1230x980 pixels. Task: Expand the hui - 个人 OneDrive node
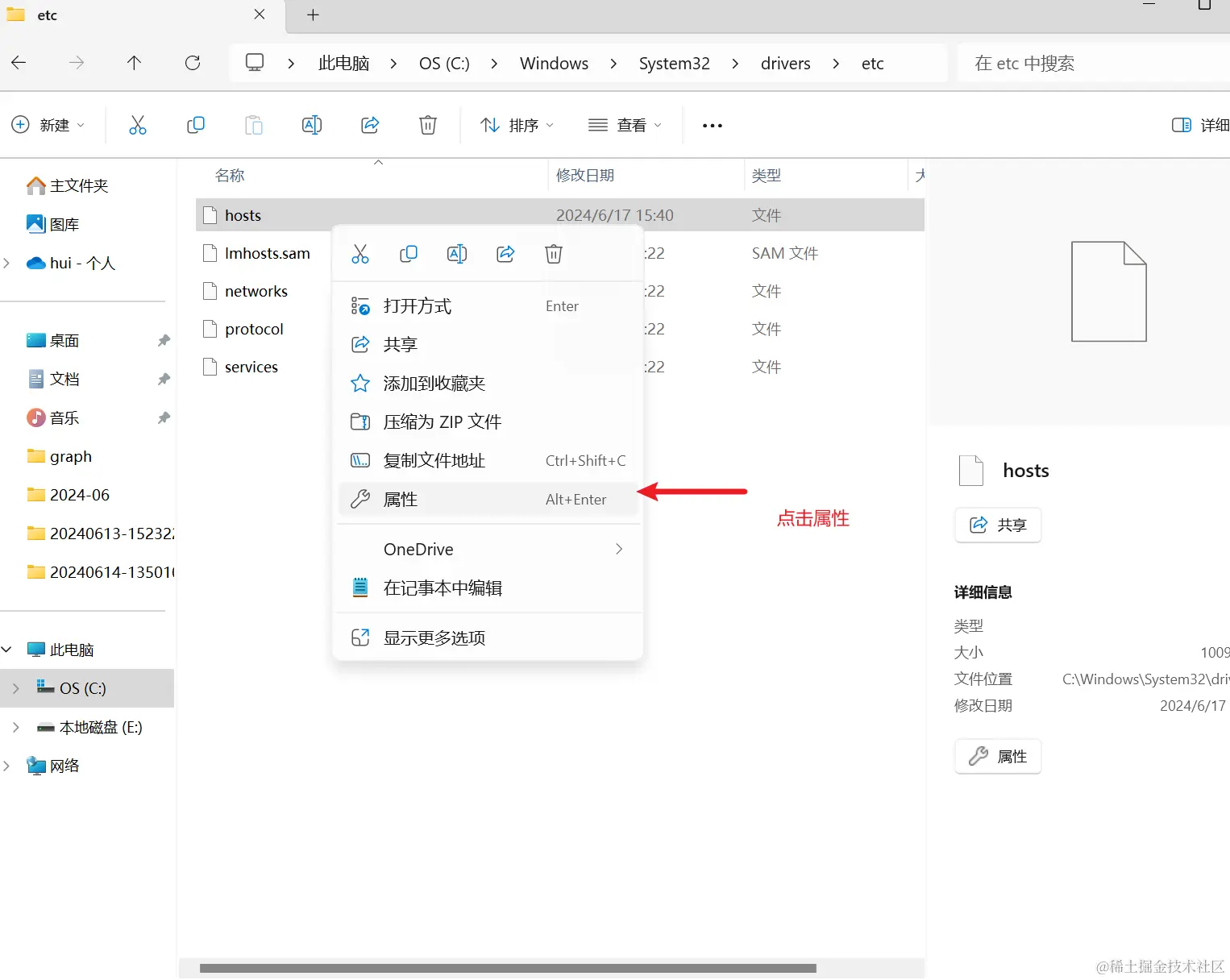pos(7,263)
